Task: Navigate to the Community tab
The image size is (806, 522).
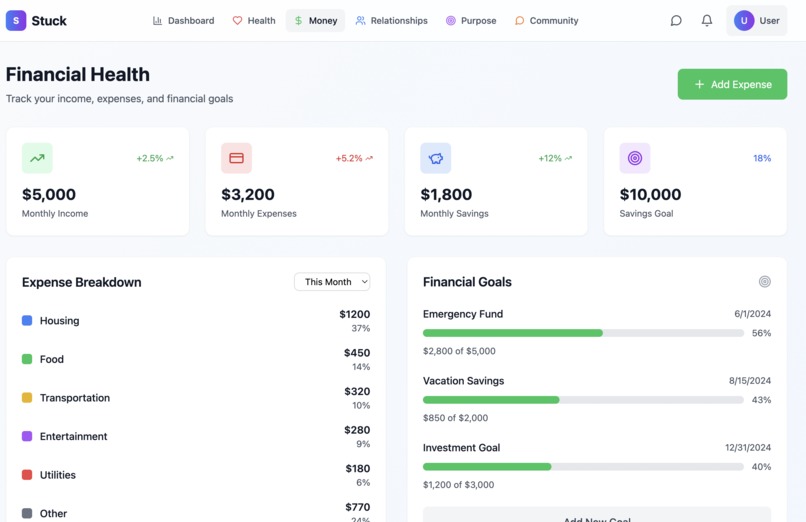Action: tap(546, 21)
